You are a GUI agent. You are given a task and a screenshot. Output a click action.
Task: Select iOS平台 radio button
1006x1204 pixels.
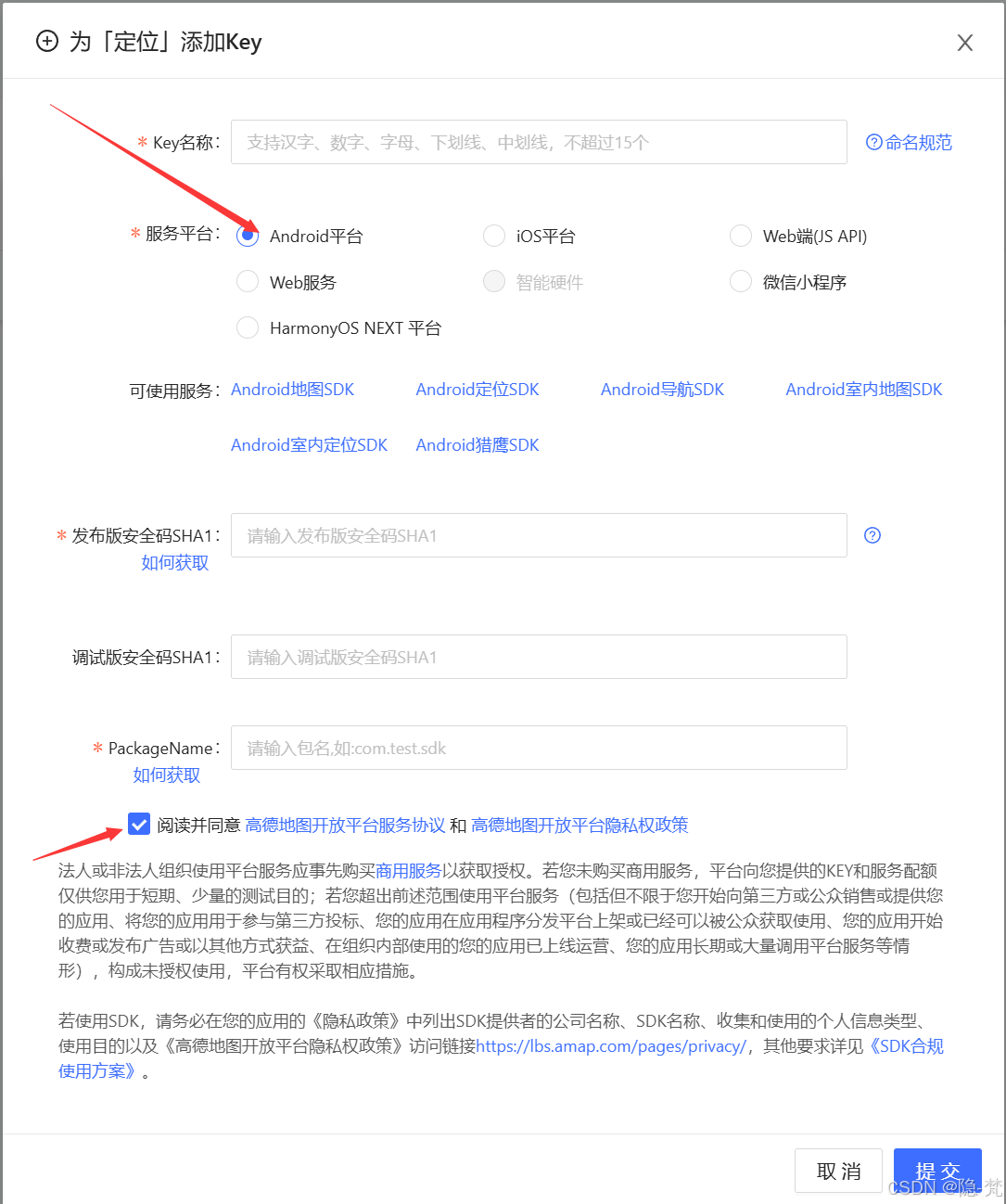[x=494, y=236]
